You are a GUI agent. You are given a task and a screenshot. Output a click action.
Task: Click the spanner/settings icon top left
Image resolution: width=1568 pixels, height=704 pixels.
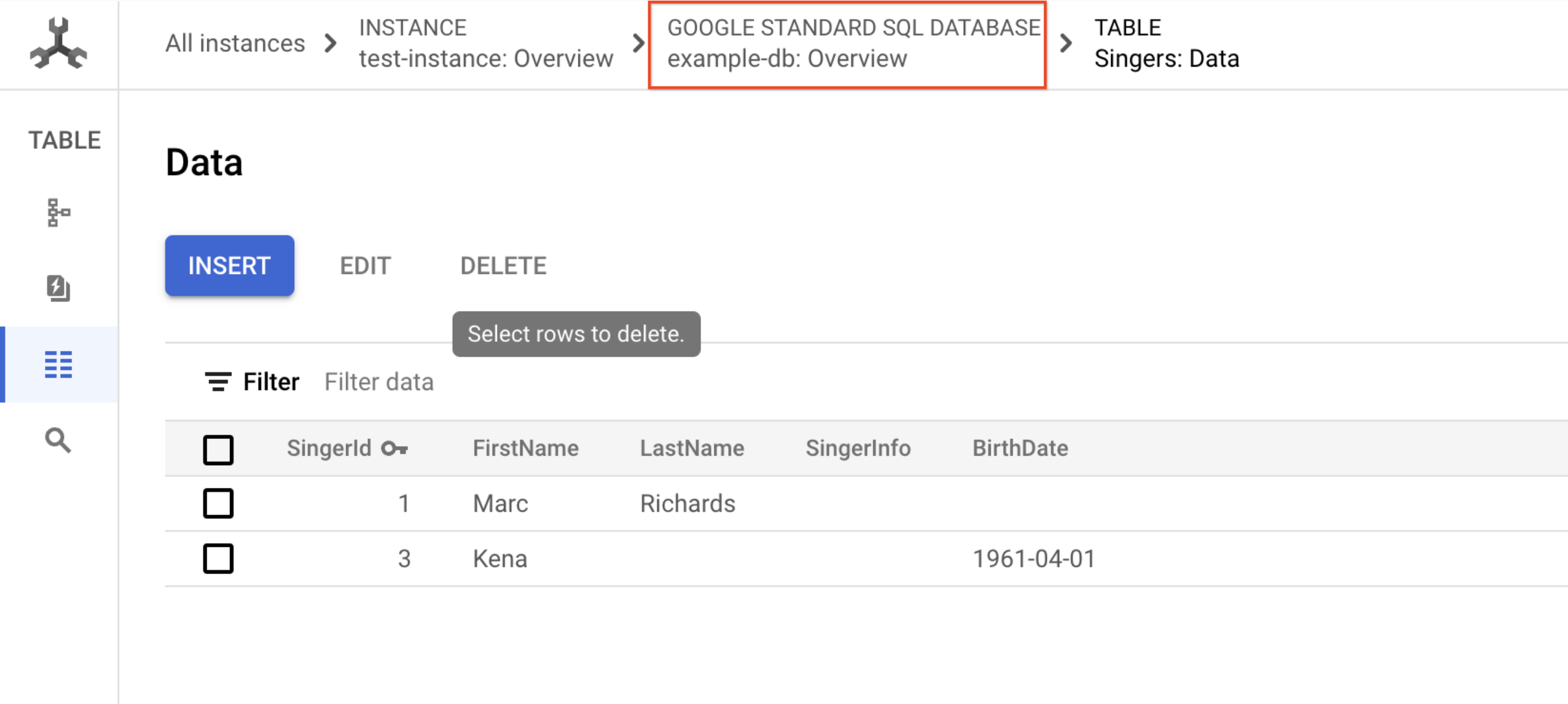(x=58, y=44)
